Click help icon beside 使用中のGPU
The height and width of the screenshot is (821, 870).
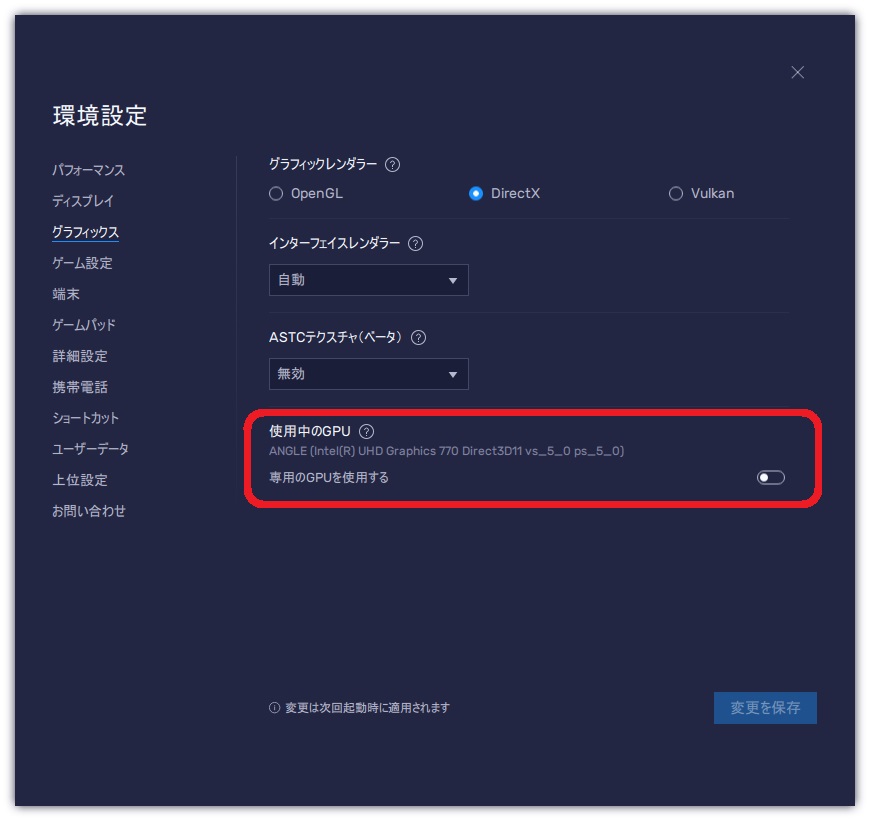367,431
